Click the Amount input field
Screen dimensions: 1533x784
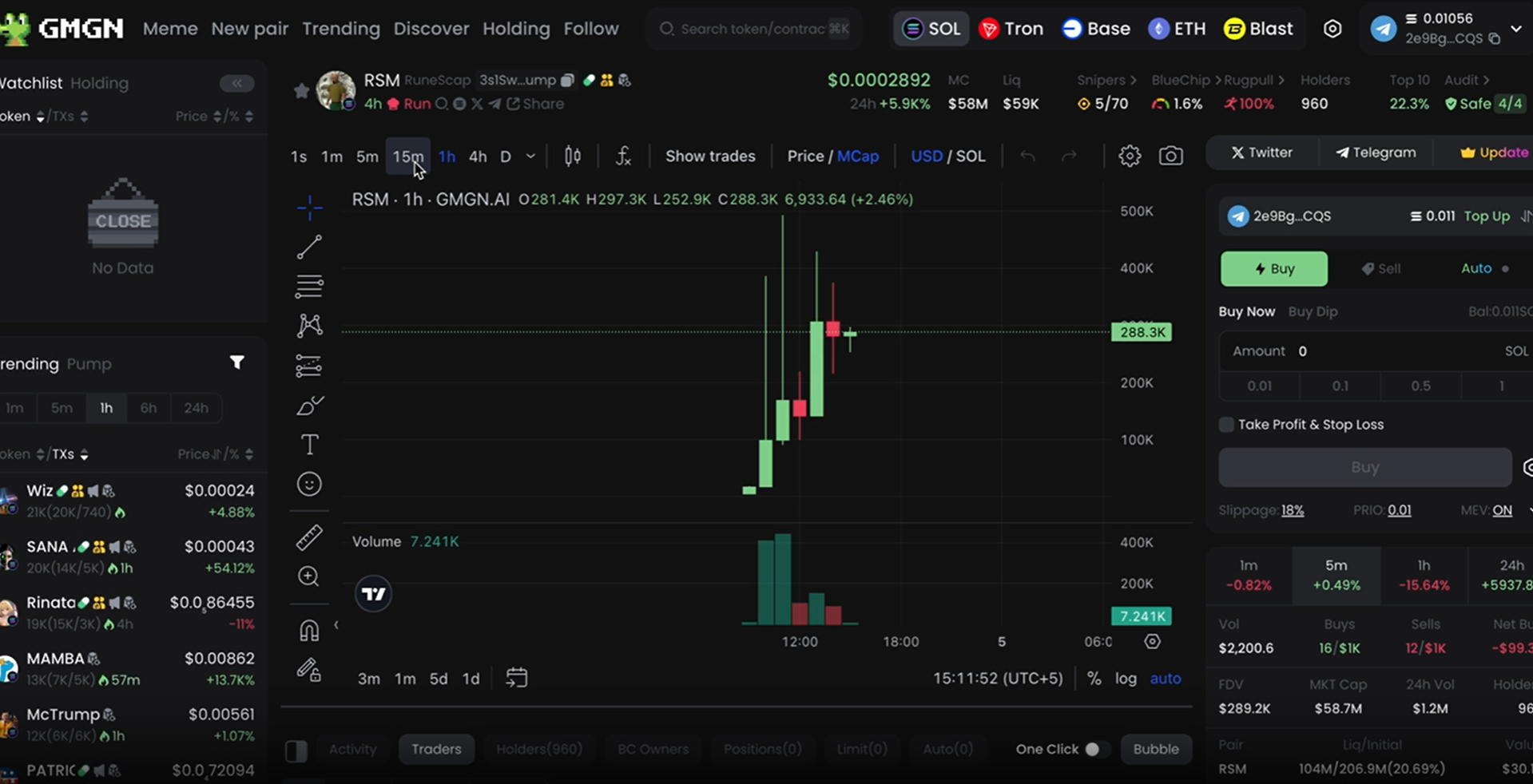coord(1358,350)
